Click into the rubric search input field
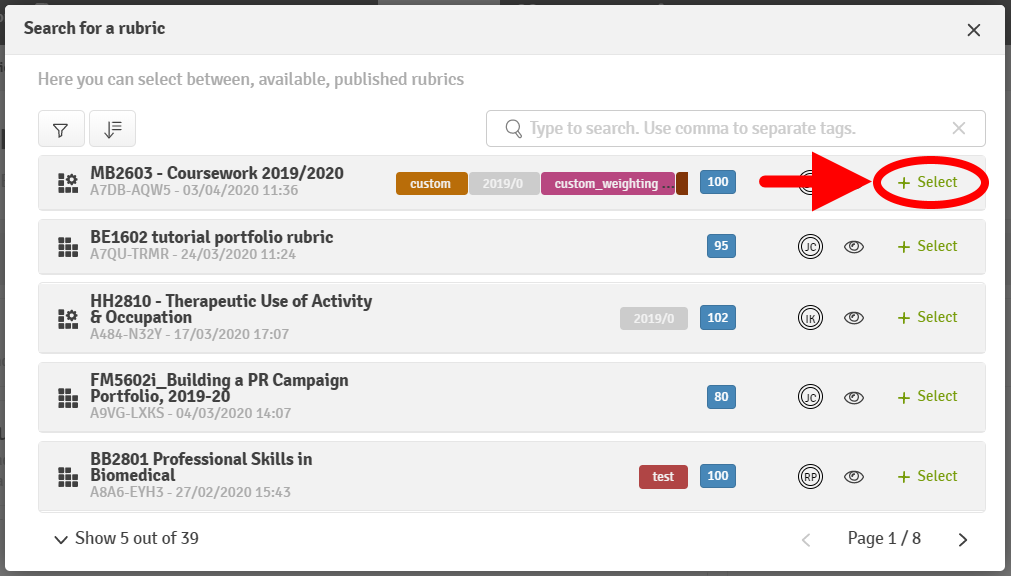 coord(730,128)
